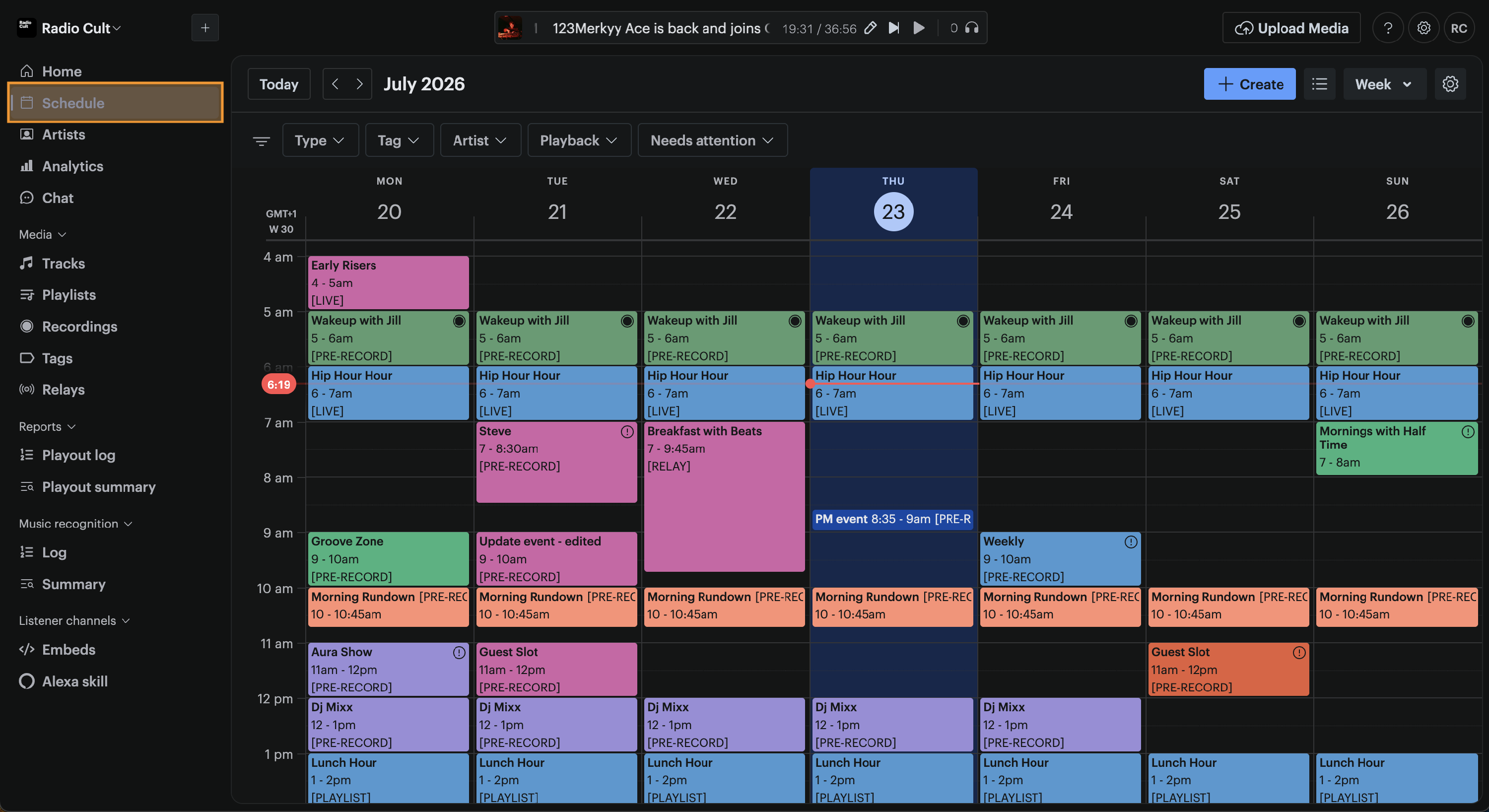Collapse the Reports sidebar section

point(47,426)
